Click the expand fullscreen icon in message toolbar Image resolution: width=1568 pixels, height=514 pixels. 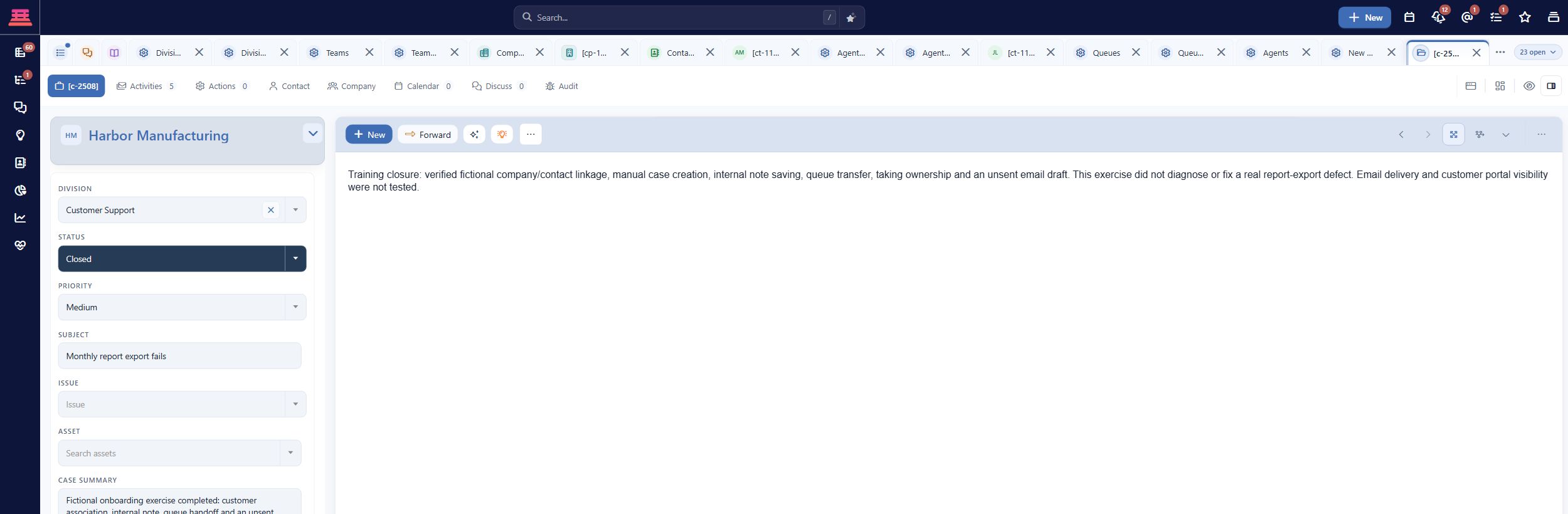tap(1454, 134)
